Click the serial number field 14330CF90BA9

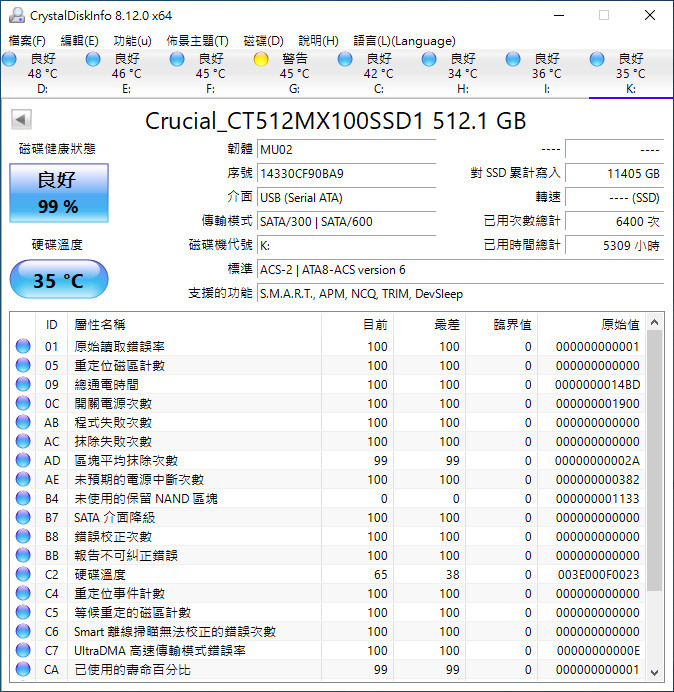pyautogui.click(x=346, y=173)
